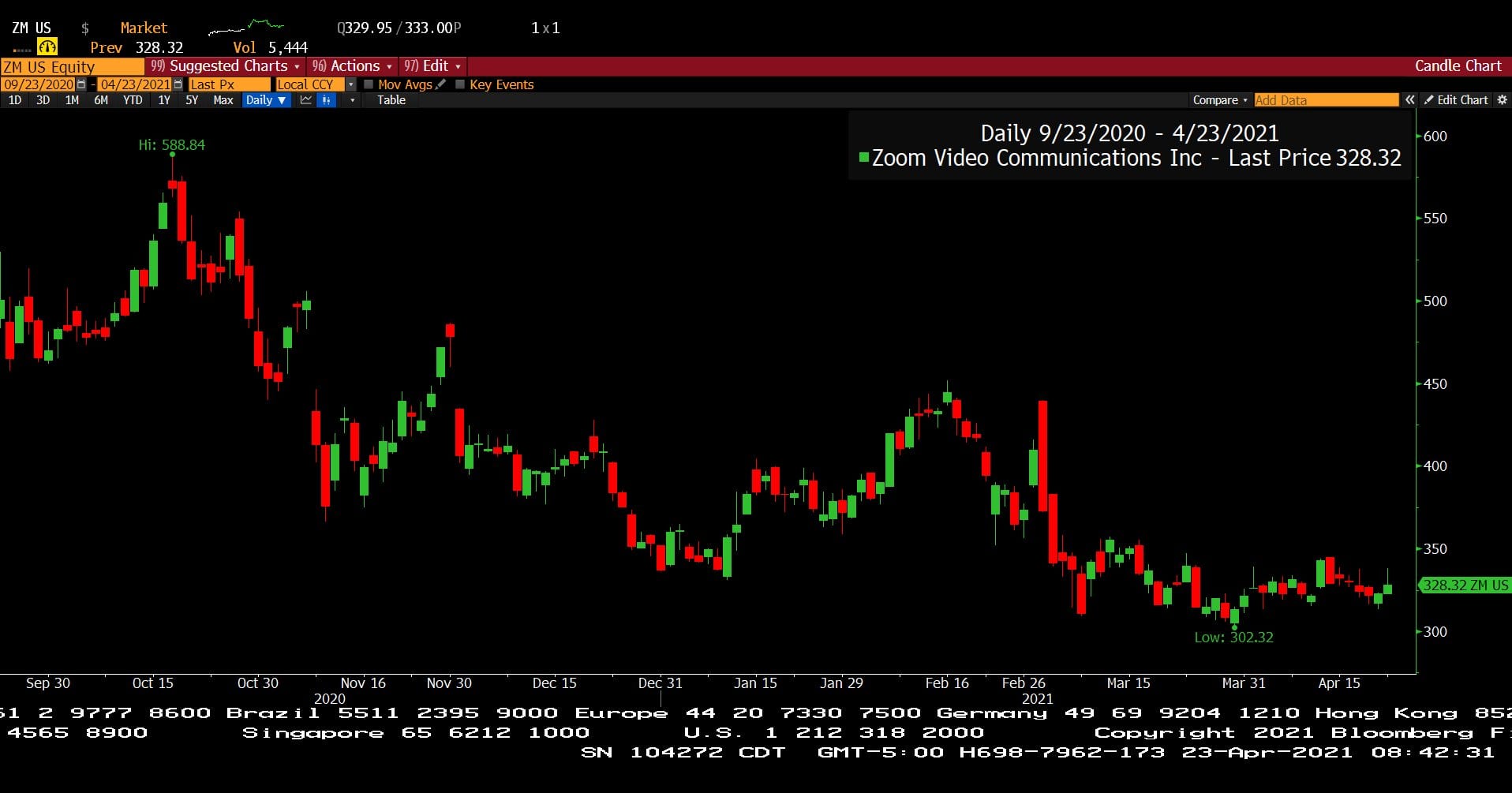Select the 1D range tab
The image size is (1512, 793).
pyautogui.click(x=15, y=100)
